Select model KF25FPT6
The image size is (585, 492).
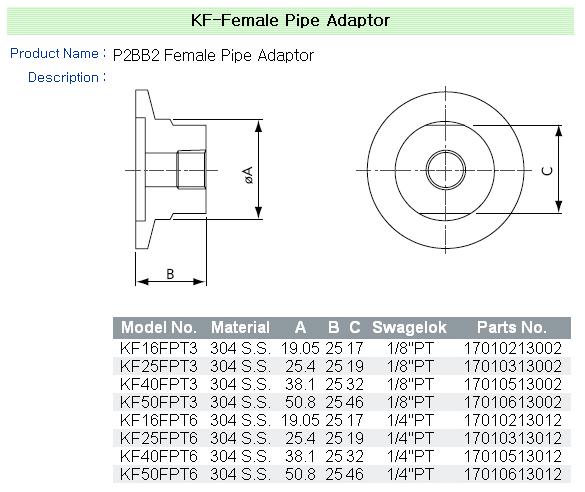(x=159, y=438)
